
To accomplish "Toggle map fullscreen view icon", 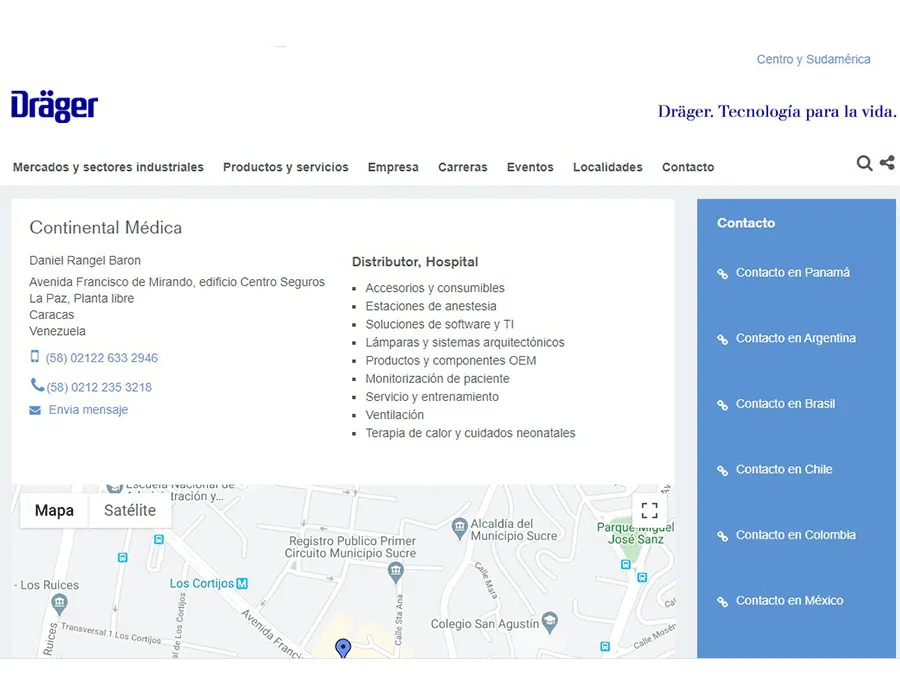I will tap(649, 510).
